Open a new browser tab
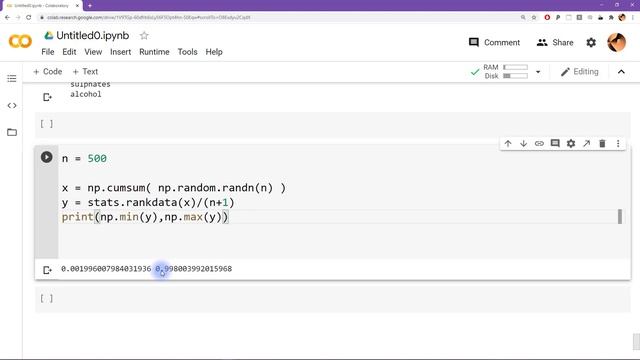The image size is (640, 360). [89, 6]
